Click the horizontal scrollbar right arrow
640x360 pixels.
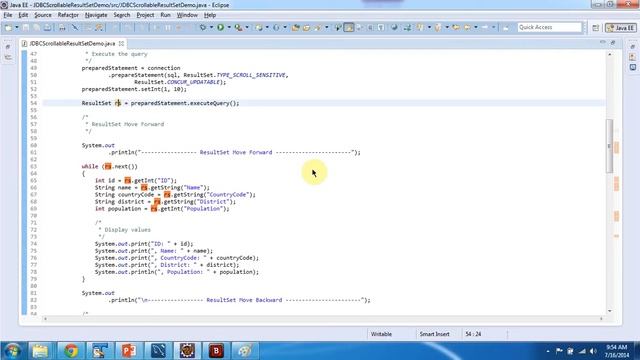pos(601,318)
